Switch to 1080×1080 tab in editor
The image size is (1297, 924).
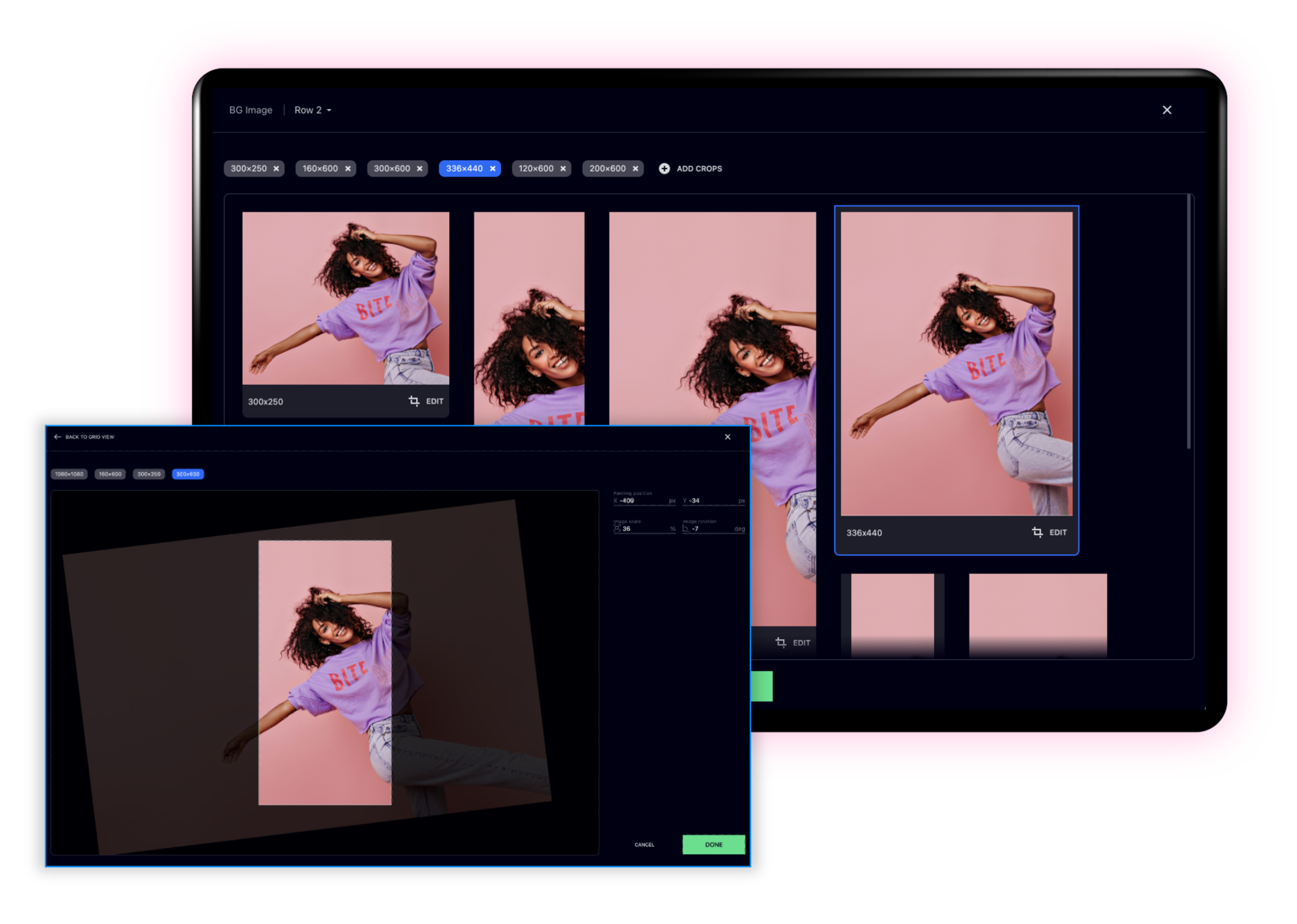click(x=69, y=474)
